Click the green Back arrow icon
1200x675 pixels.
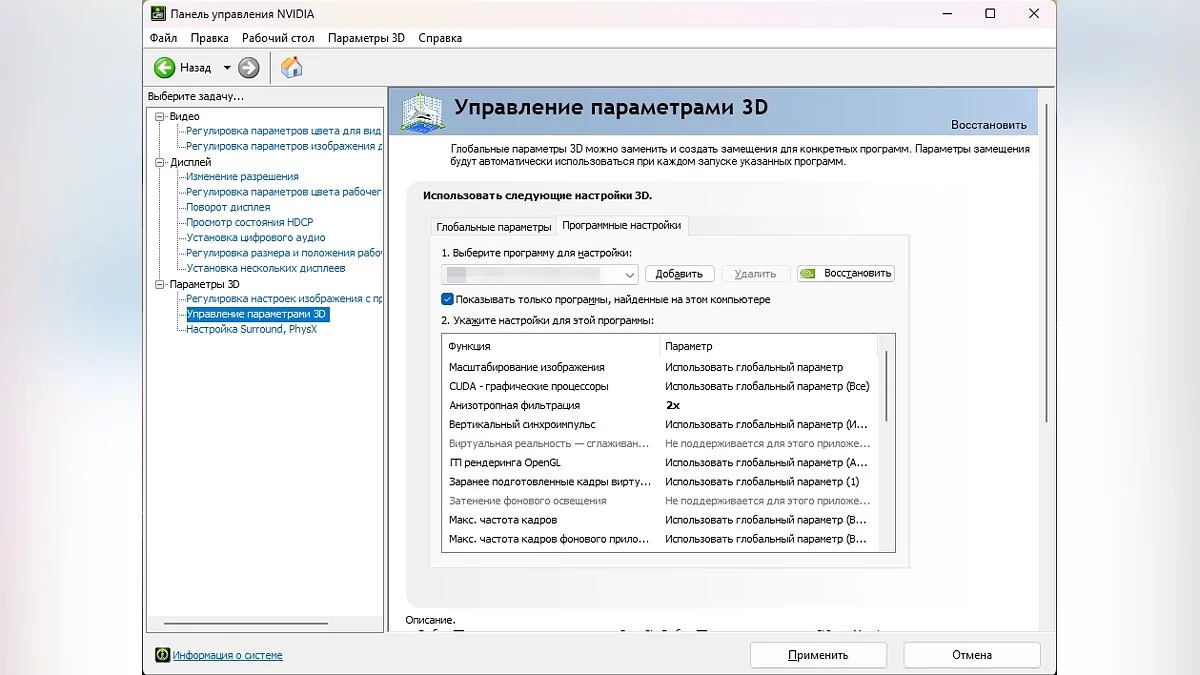pyautogui.click(x=165, y=67)
